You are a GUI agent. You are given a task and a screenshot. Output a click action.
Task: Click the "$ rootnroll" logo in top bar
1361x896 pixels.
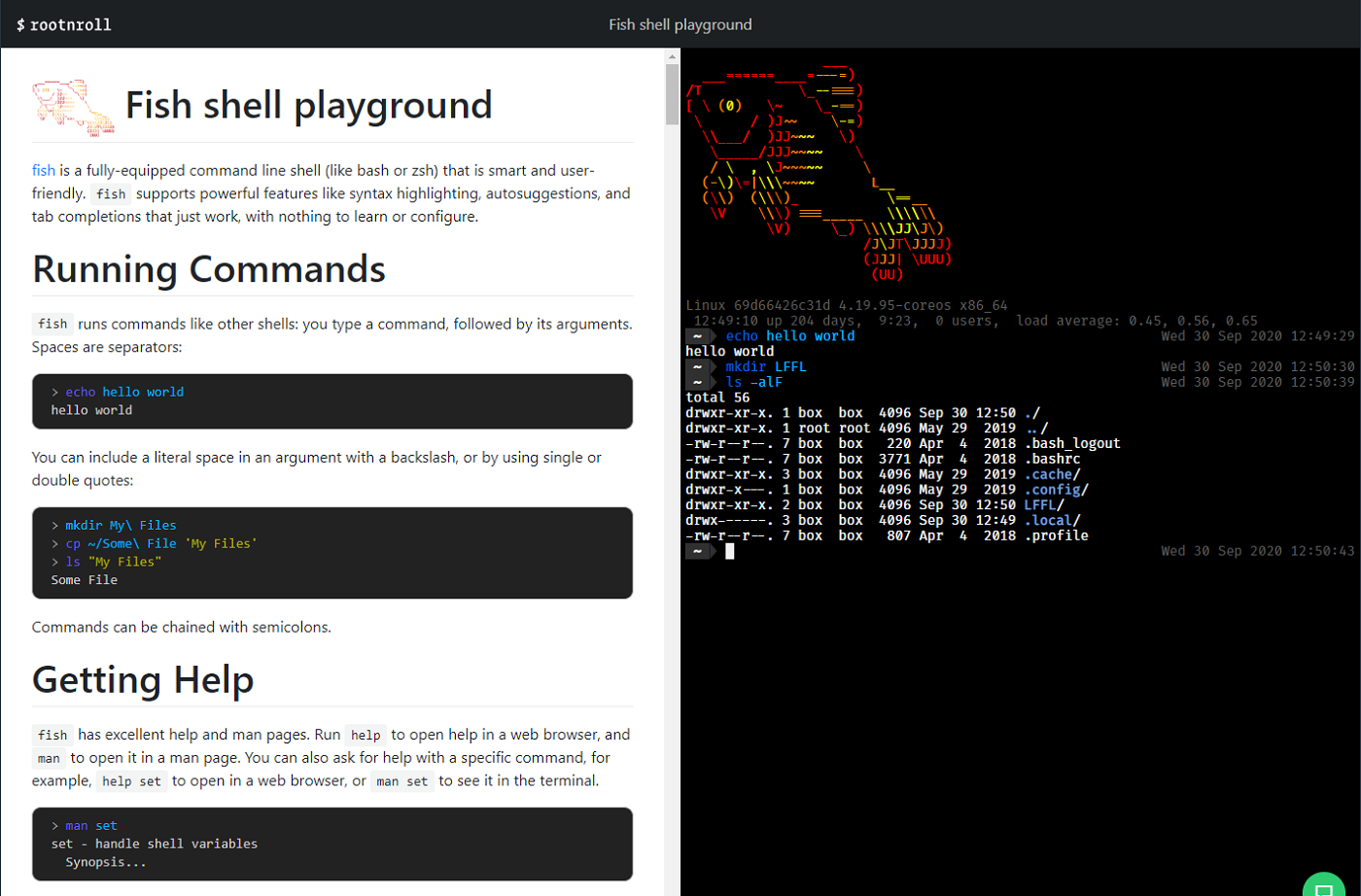coord(62,24)
